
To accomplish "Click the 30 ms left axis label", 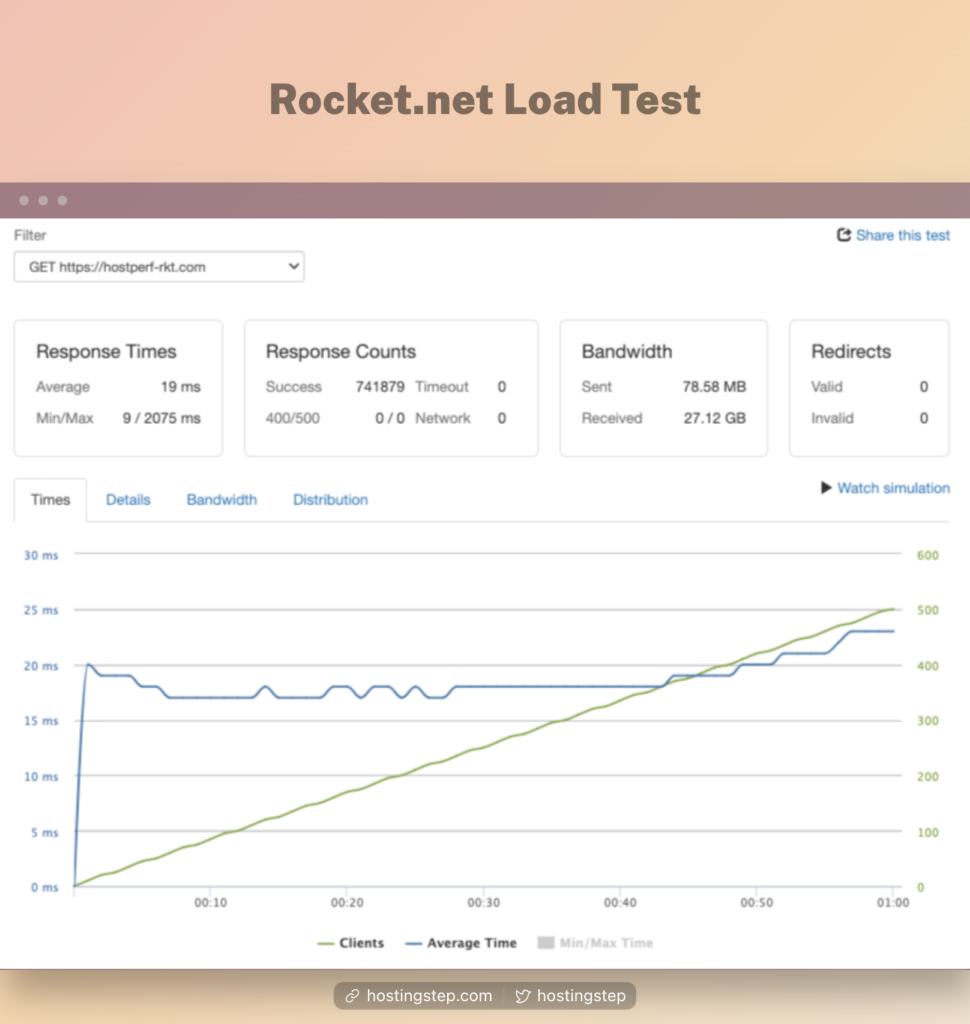I will (41, 555).
